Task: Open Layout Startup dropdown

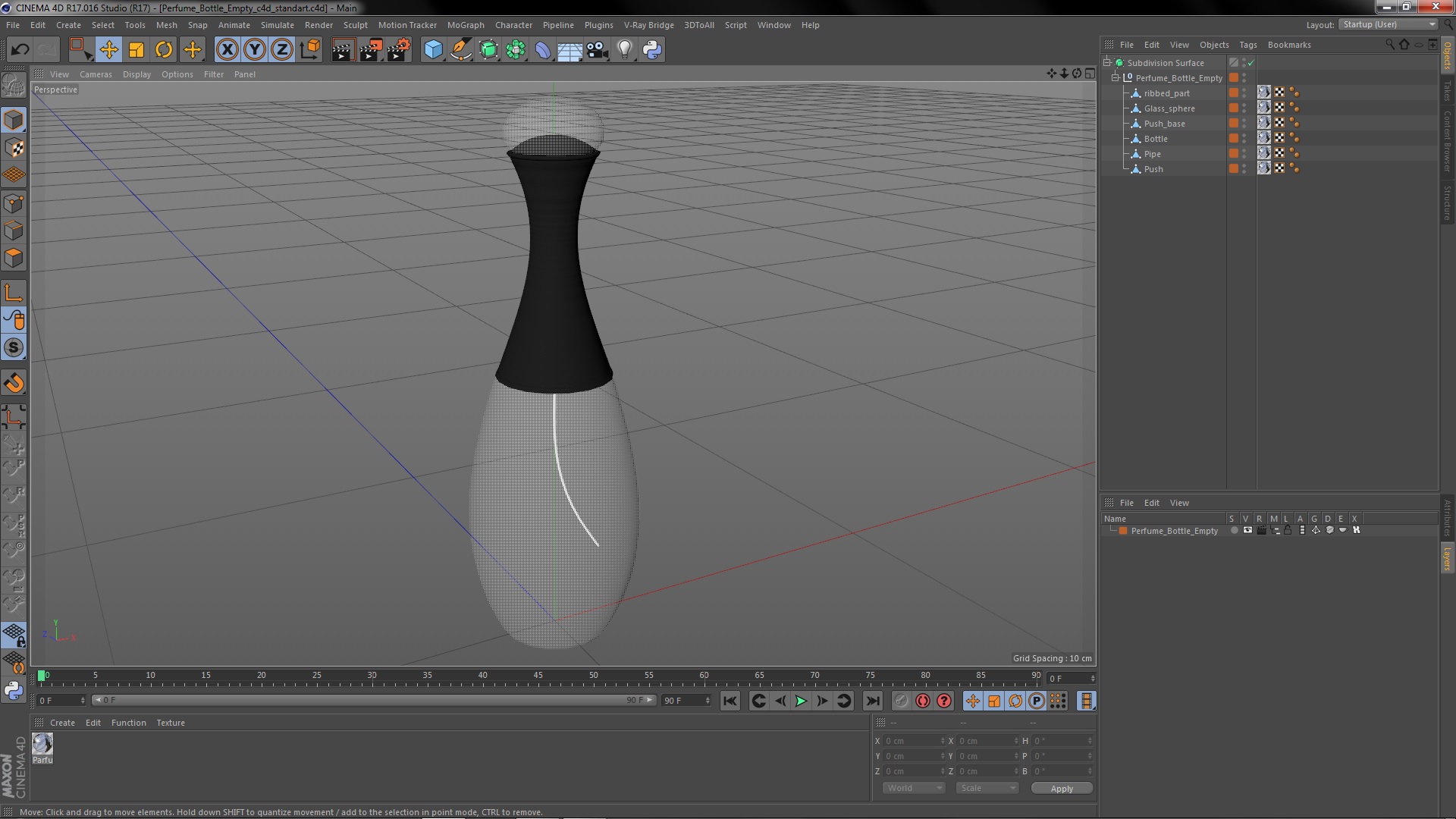Action: (1389, 24)
